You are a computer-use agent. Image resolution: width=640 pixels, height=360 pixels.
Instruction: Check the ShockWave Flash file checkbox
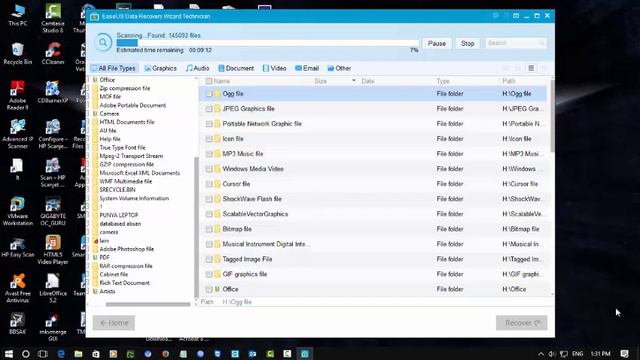pos(209,199)
